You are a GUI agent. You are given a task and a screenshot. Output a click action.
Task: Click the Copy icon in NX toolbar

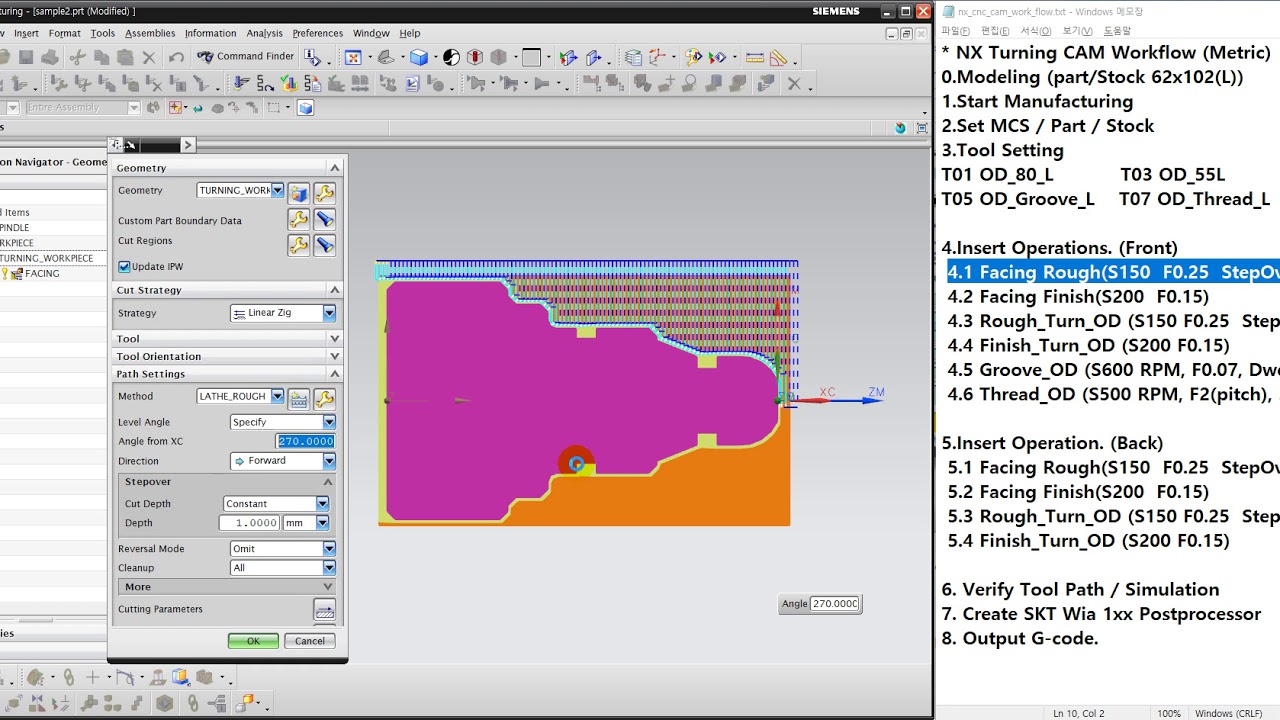(x=101, y=57)
